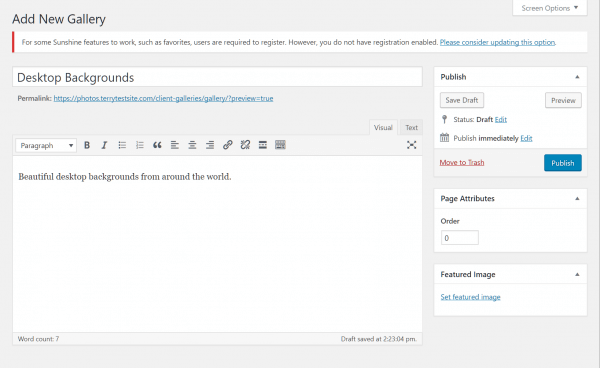This screenshot has height=368, width=600.
Task: Insert or edit a link
Action: point(228,145)
